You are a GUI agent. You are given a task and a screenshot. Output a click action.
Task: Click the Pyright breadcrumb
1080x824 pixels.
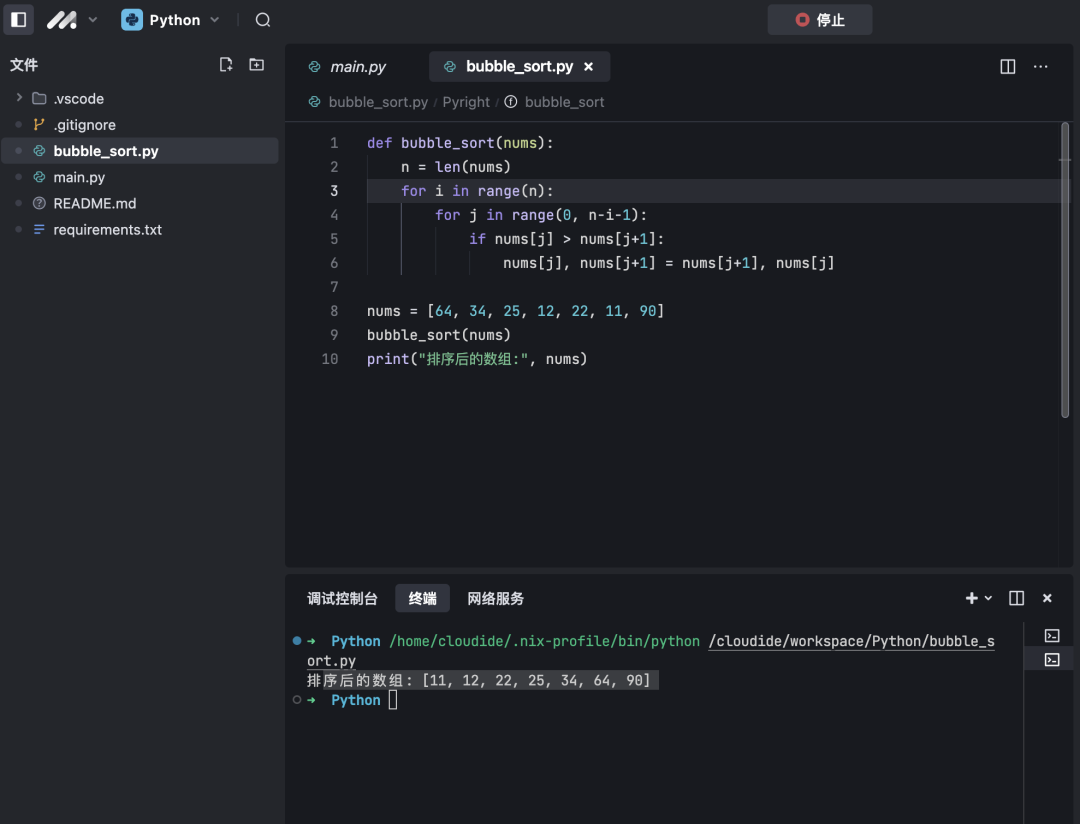(x=466, y=102)
